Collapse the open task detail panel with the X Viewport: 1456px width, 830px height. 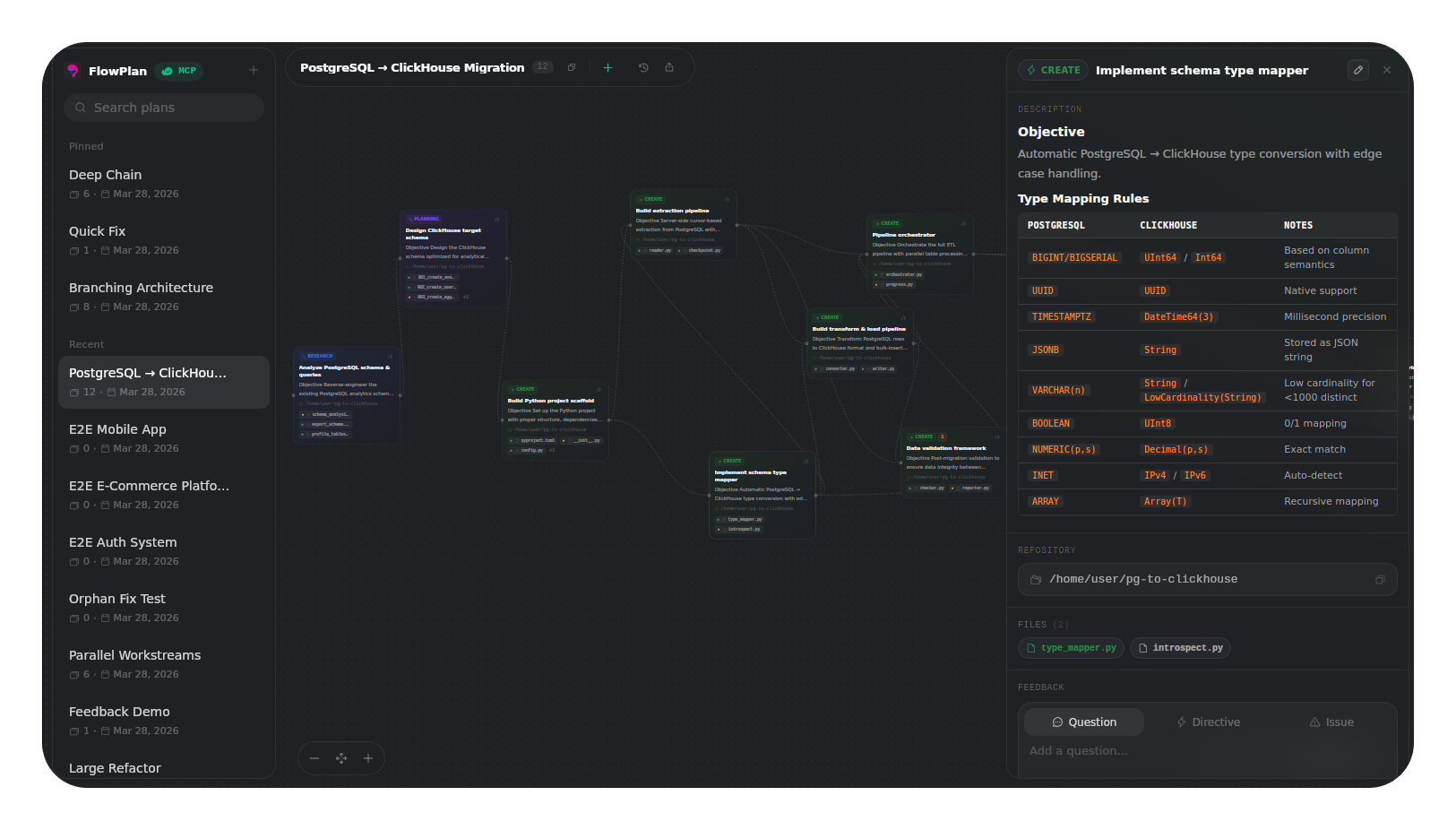[x=1387, y=69]
